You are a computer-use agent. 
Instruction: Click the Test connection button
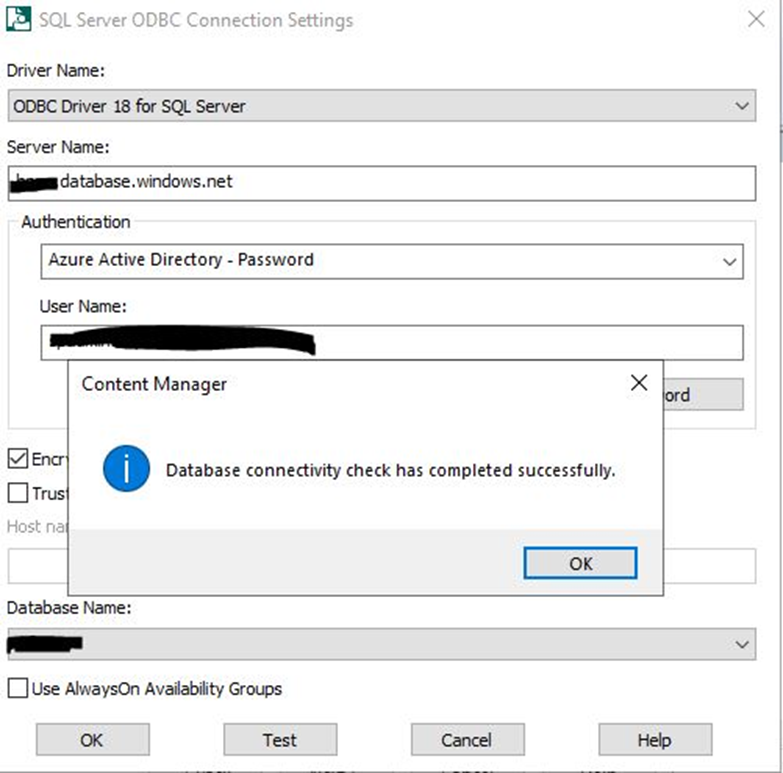click(280, 740)
